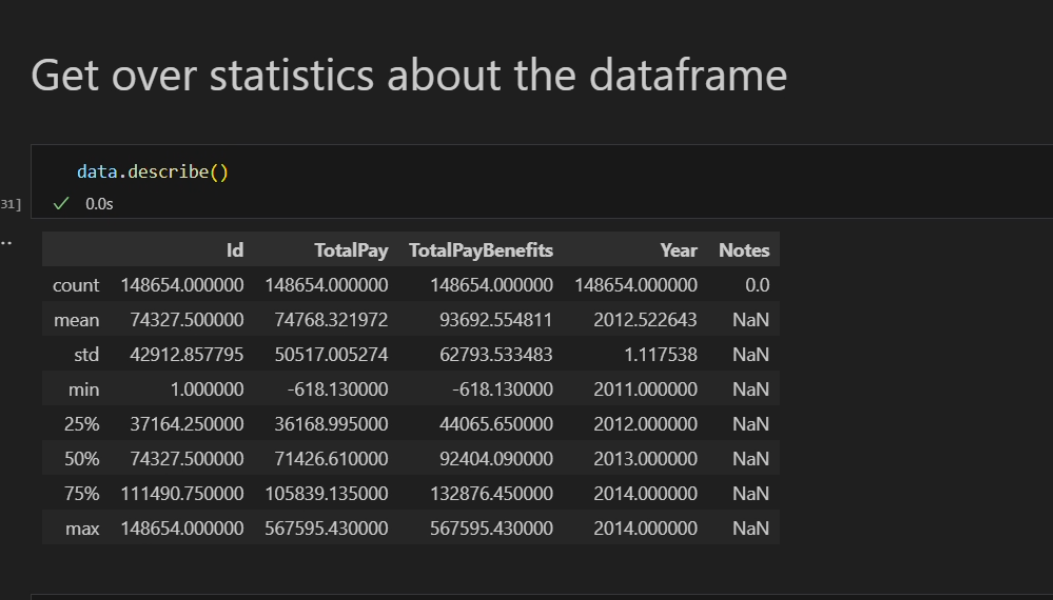The width and height of the screenshot is (1053, 600).
Task: Click the std row label
Action: pyautogui.click(x=86, y=355)
